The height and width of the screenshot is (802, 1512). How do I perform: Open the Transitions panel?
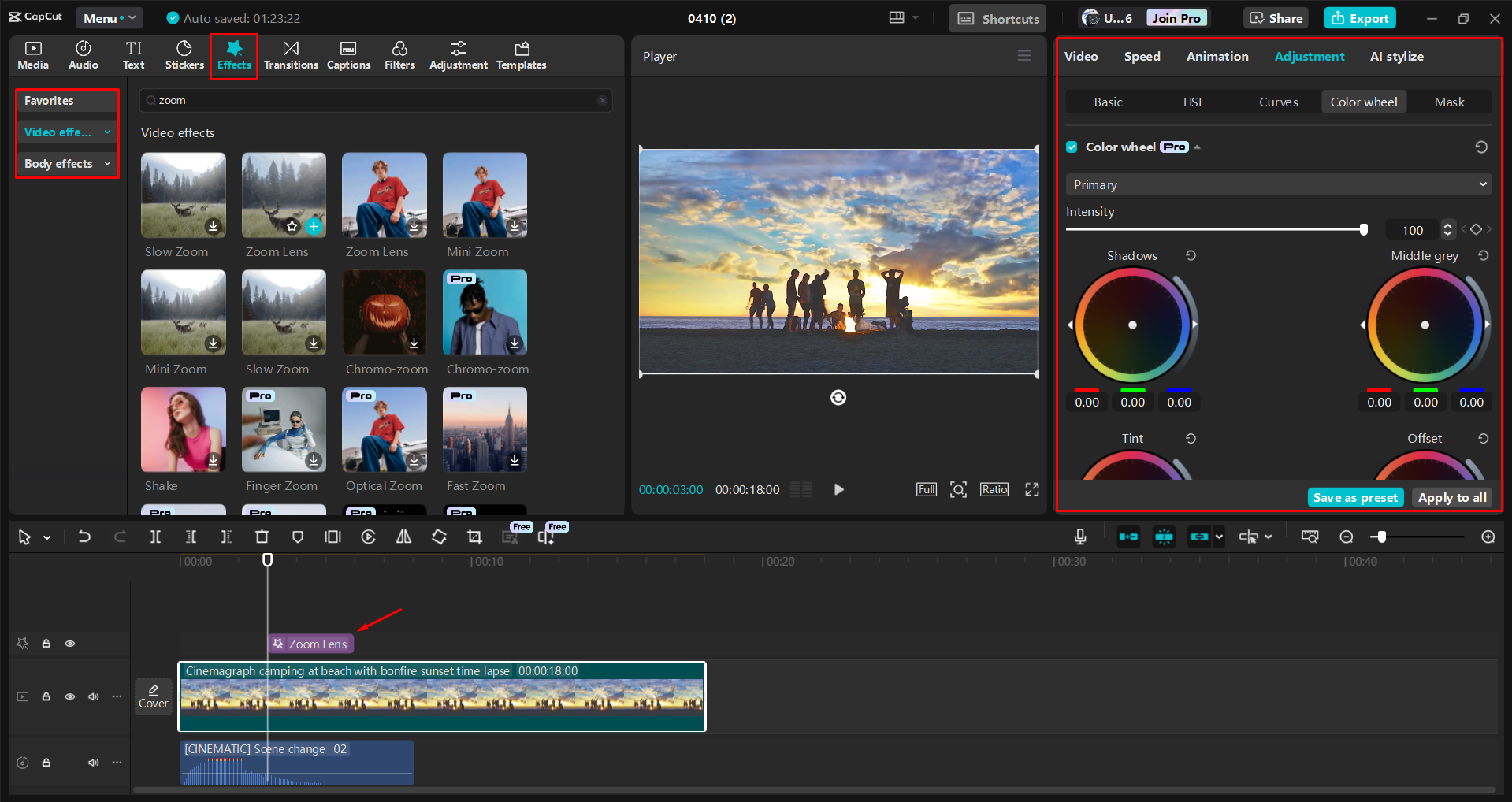pos(291,55)
